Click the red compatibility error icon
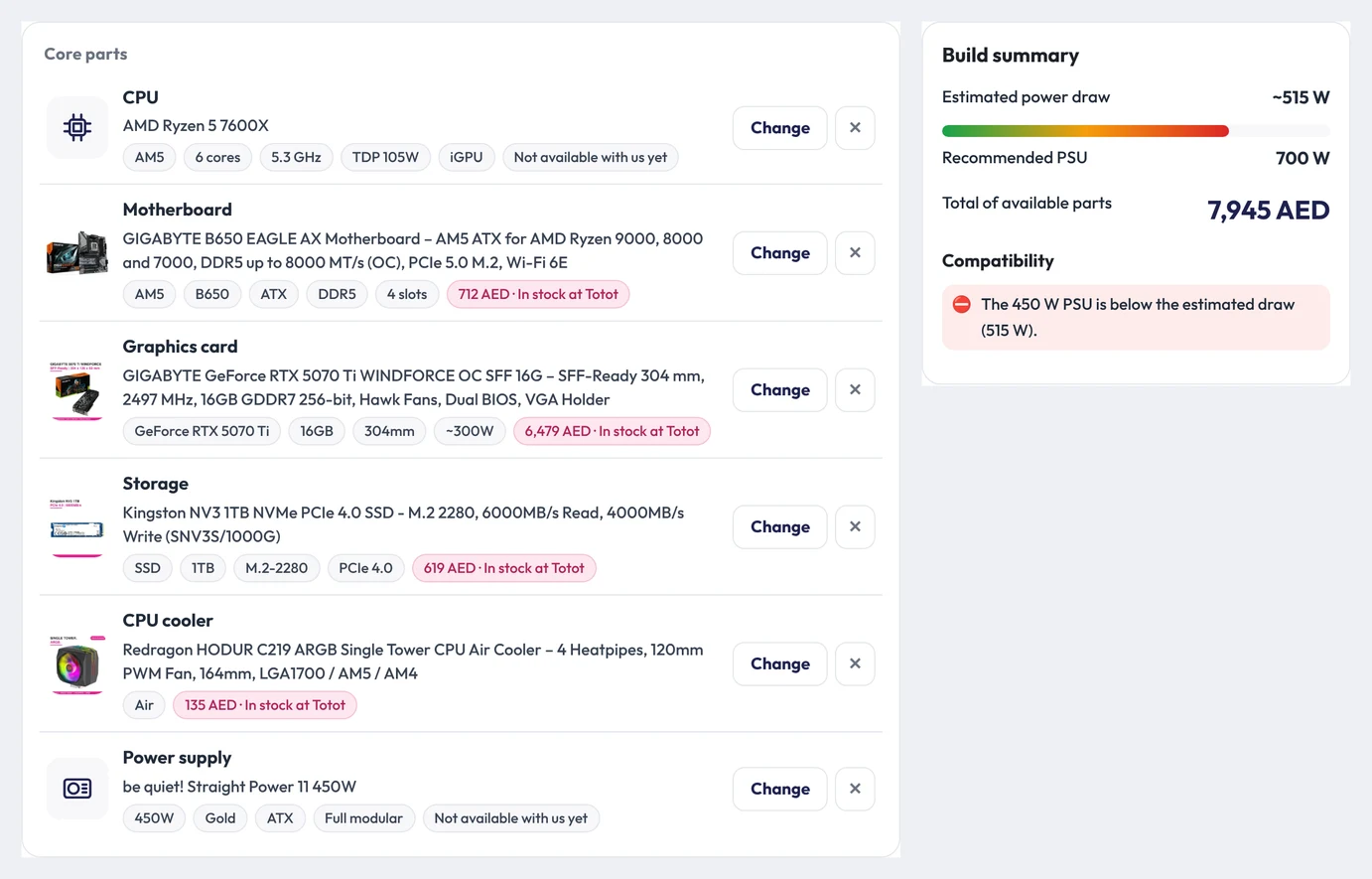Viewport: 1372px width, 879px height. (x=961, y=305)
